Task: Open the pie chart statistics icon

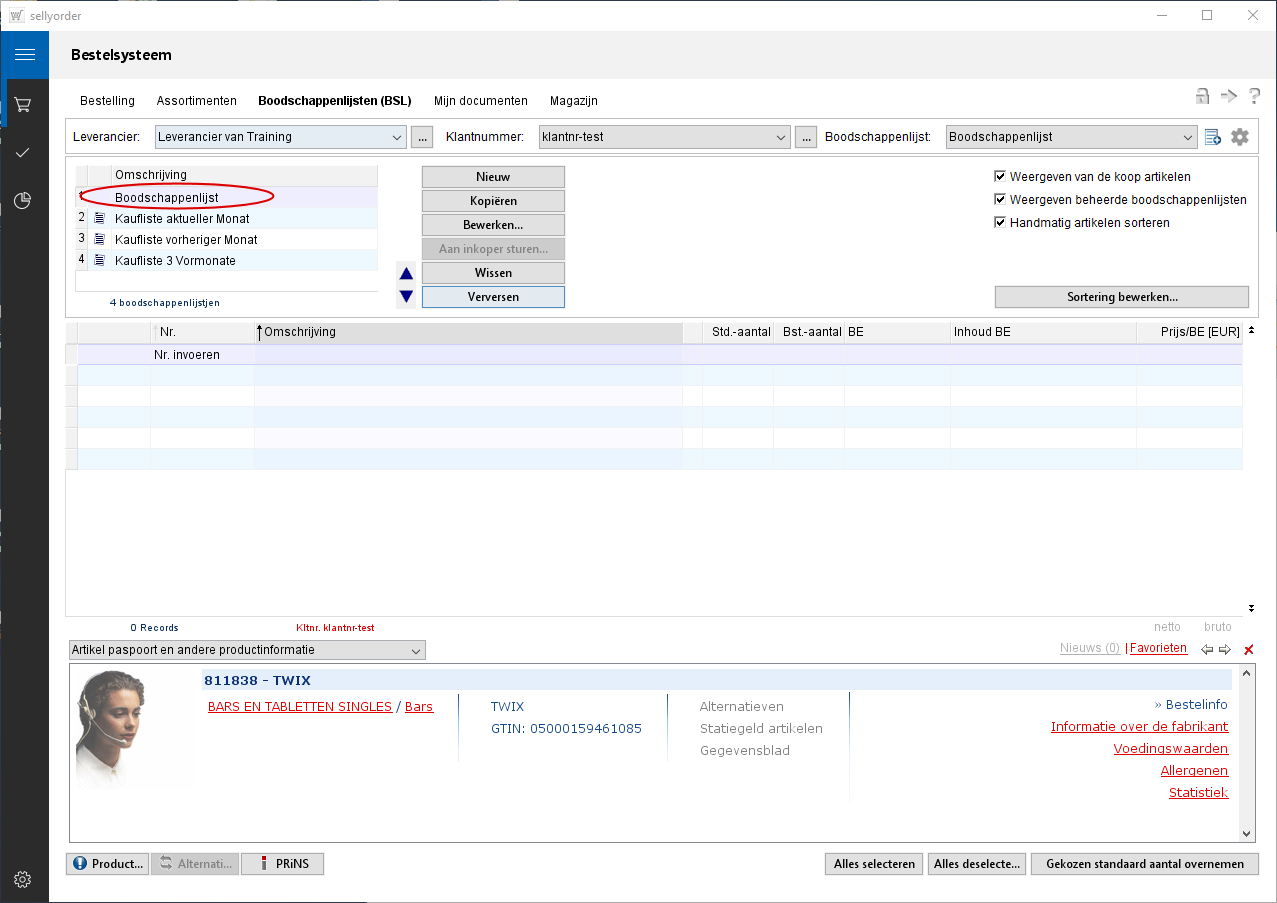Action: click(x=24, y=201)
